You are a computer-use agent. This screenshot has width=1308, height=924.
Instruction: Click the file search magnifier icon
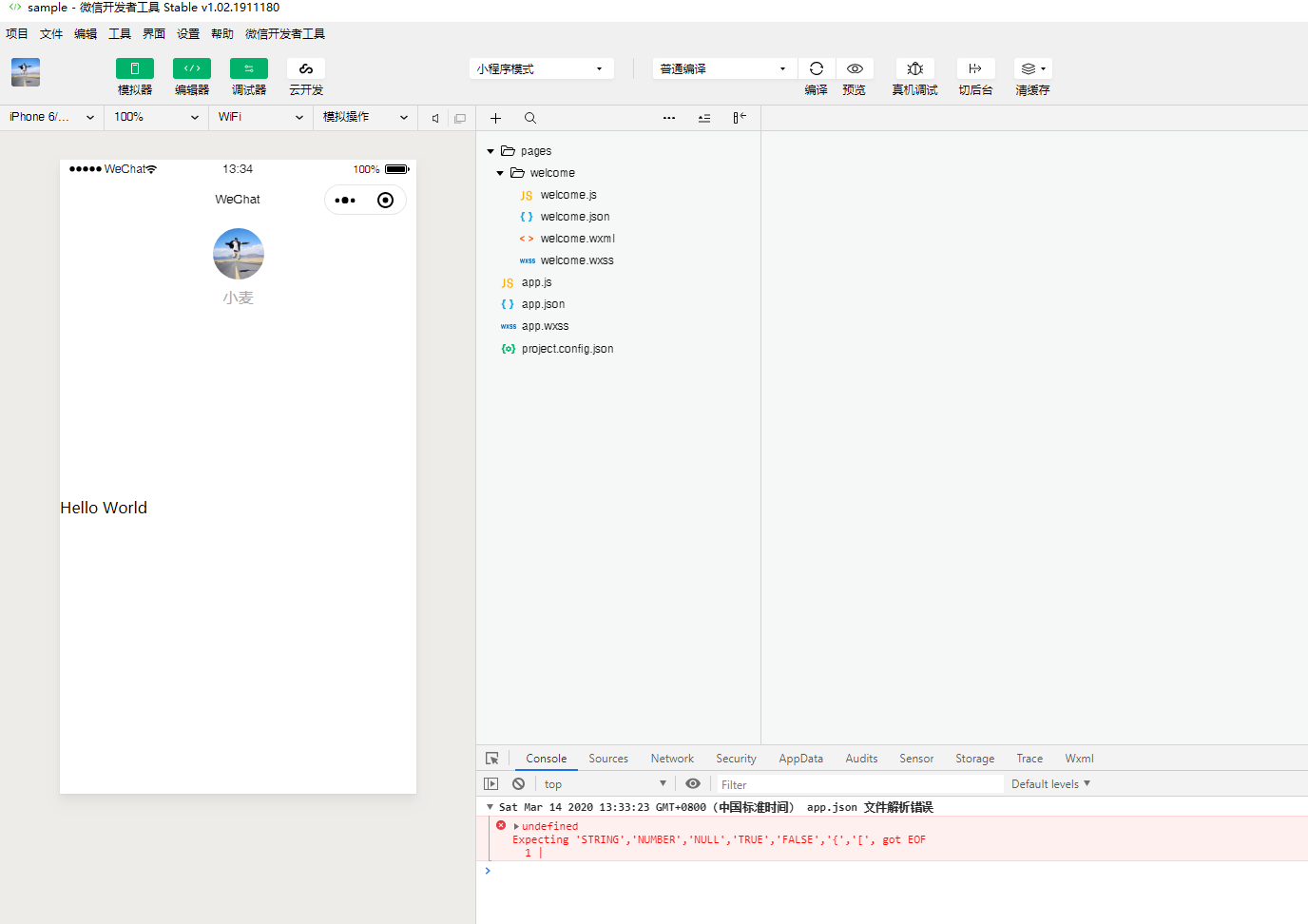coord(530,118)
